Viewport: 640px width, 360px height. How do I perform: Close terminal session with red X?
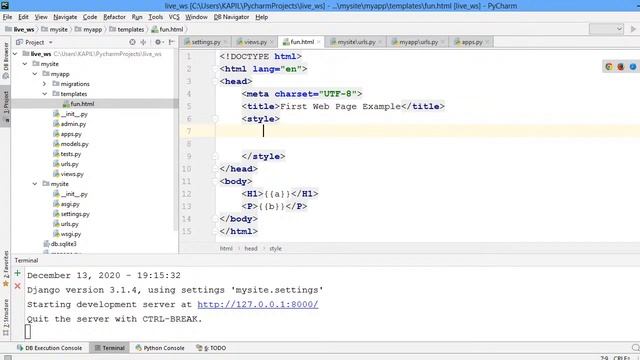(x=18, y=286)
